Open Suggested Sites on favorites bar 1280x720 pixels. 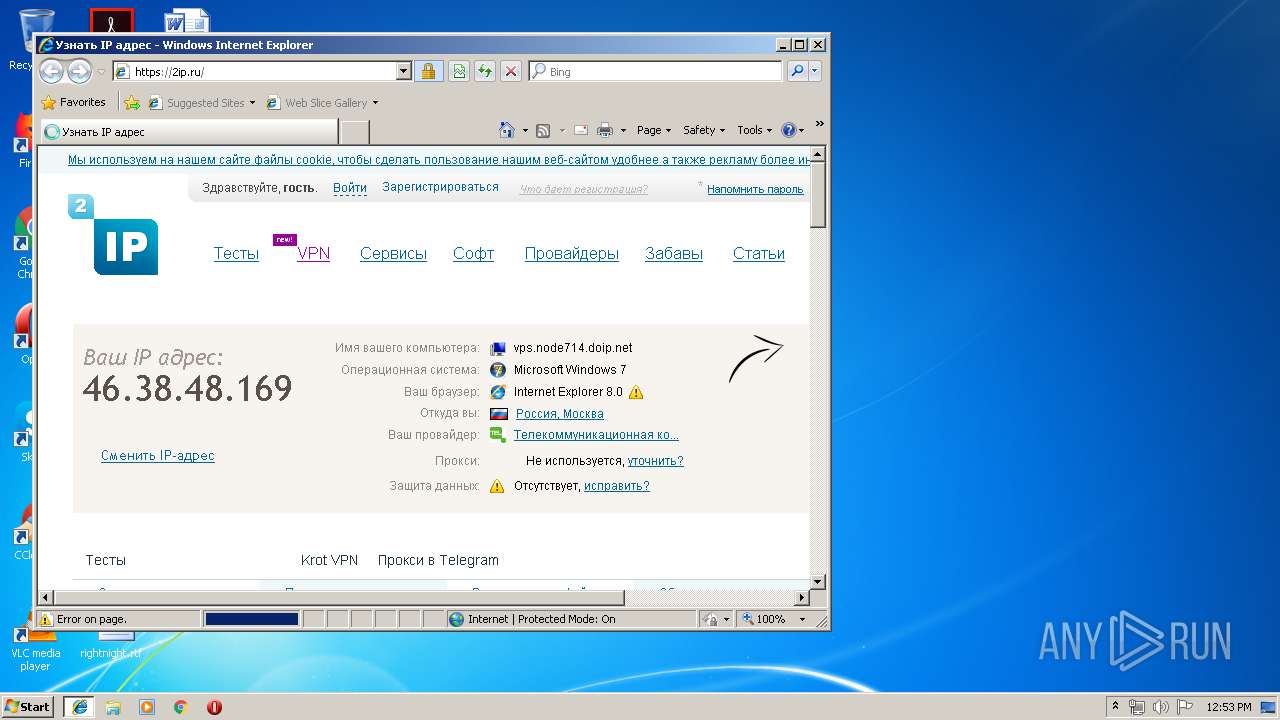point(201,102)
